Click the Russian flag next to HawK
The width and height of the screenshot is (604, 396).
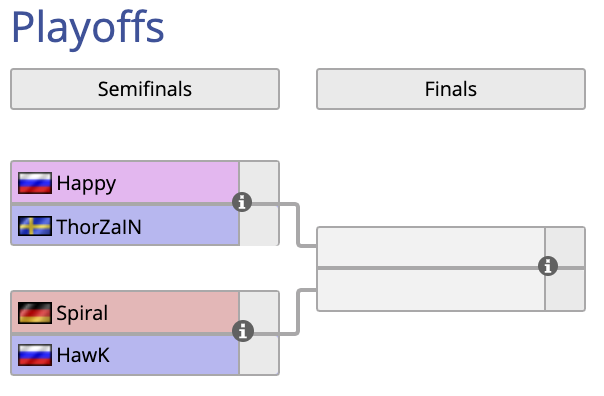click(x=35, y=355)
